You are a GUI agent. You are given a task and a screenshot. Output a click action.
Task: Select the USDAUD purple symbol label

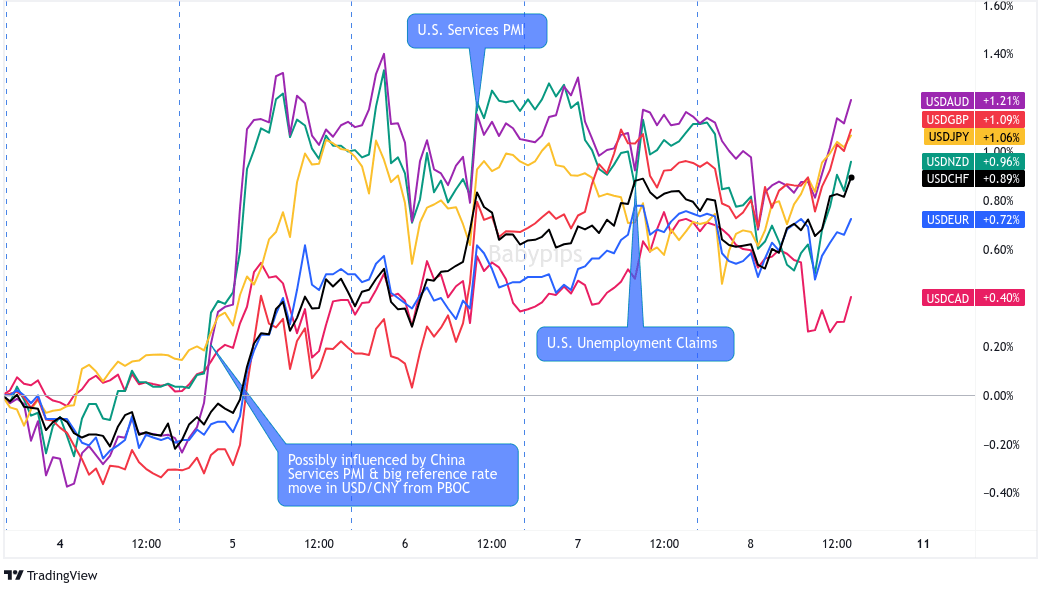[947, 100]
